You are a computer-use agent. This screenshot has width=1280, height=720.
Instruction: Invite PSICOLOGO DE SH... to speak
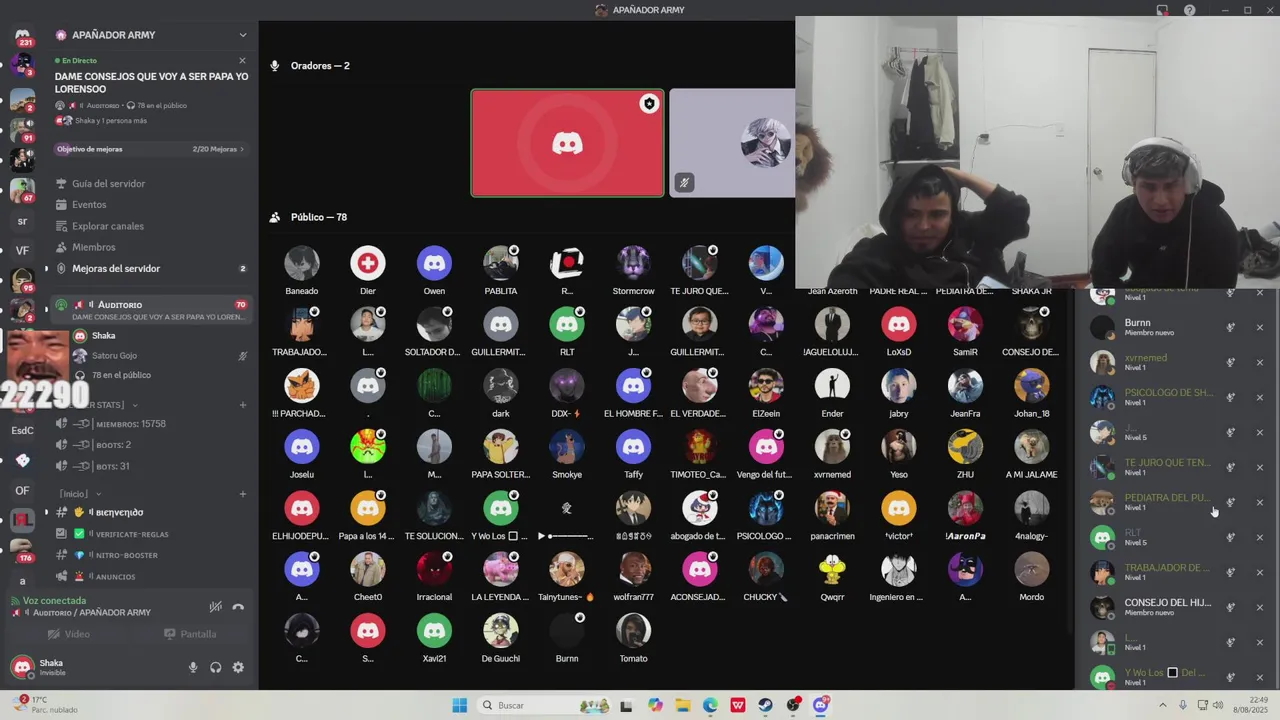pyautogui.click(x=1231, y=397)
